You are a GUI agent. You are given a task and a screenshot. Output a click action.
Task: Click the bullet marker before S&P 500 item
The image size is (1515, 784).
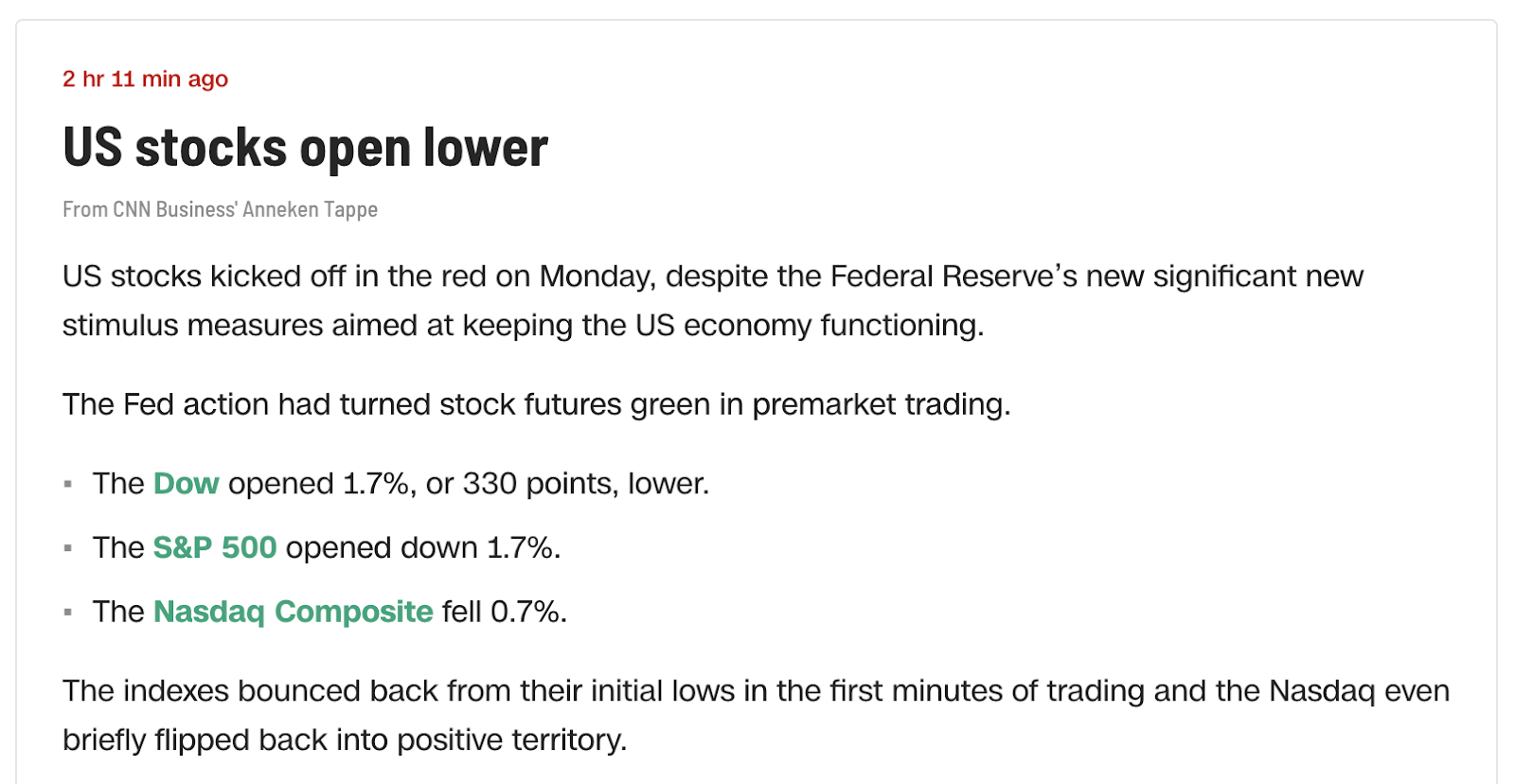pyautogui.click(x=68, y=548)
